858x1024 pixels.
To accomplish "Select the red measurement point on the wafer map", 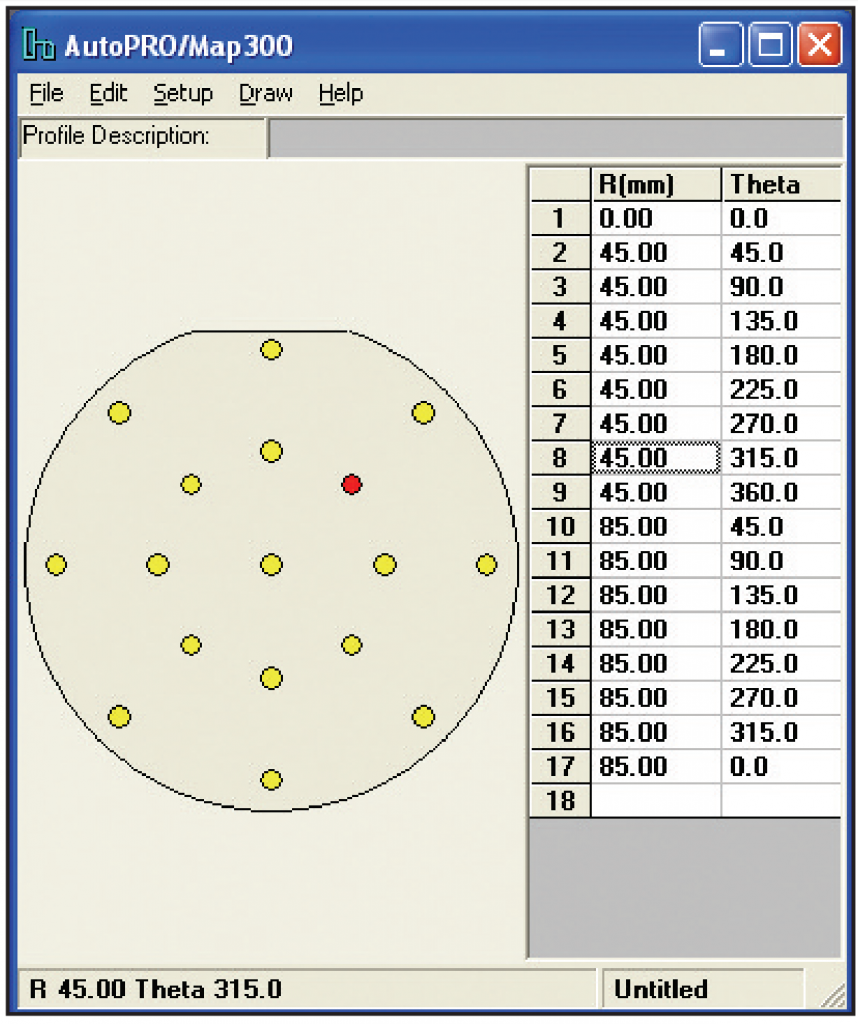I will pos(351,485).
